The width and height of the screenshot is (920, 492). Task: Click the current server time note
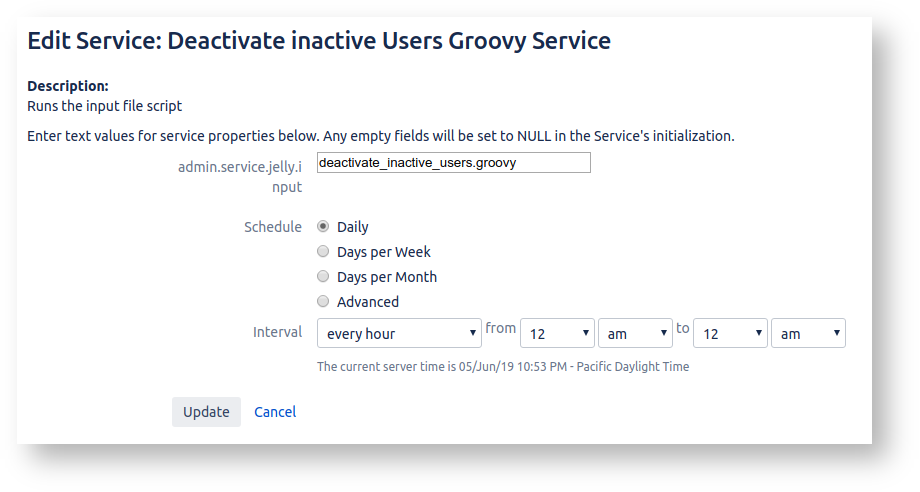click(503, 367)
